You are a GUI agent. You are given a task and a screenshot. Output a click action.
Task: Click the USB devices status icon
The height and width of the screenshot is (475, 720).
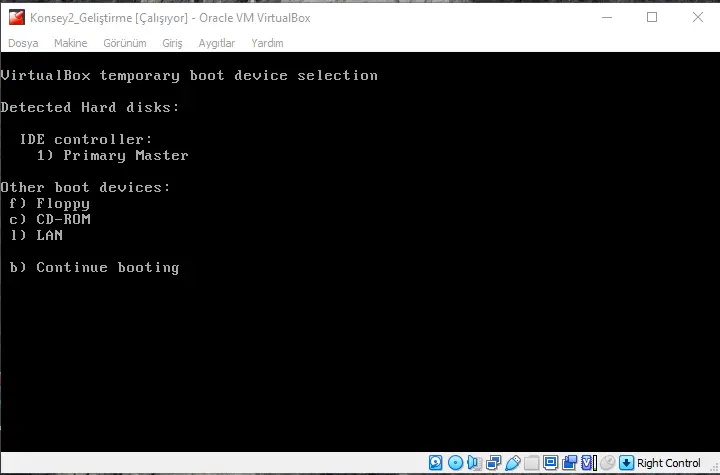click(512, 463)
